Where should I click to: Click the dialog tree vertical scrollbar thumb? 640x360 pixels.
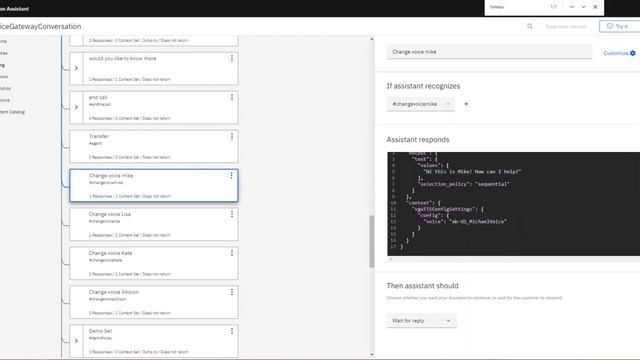coord(371,241)
